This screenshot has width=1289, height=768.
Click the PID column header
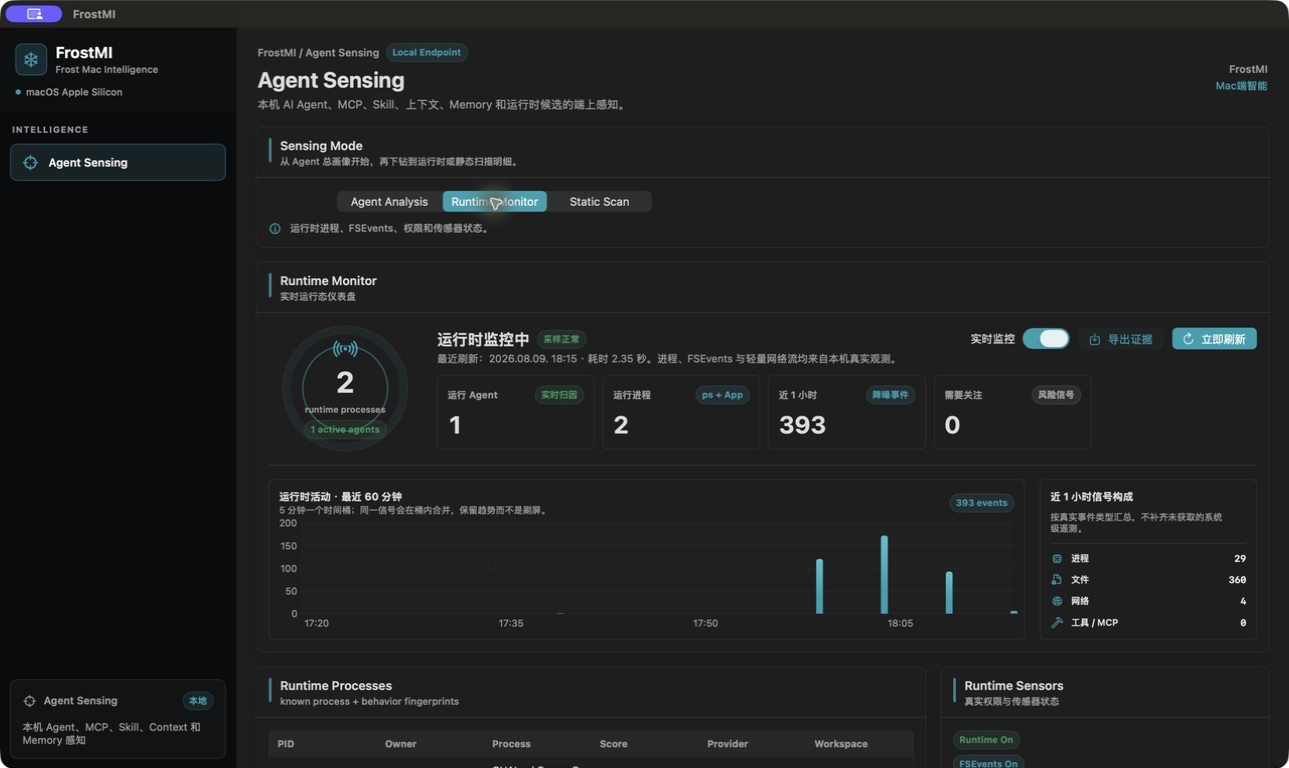285,744
